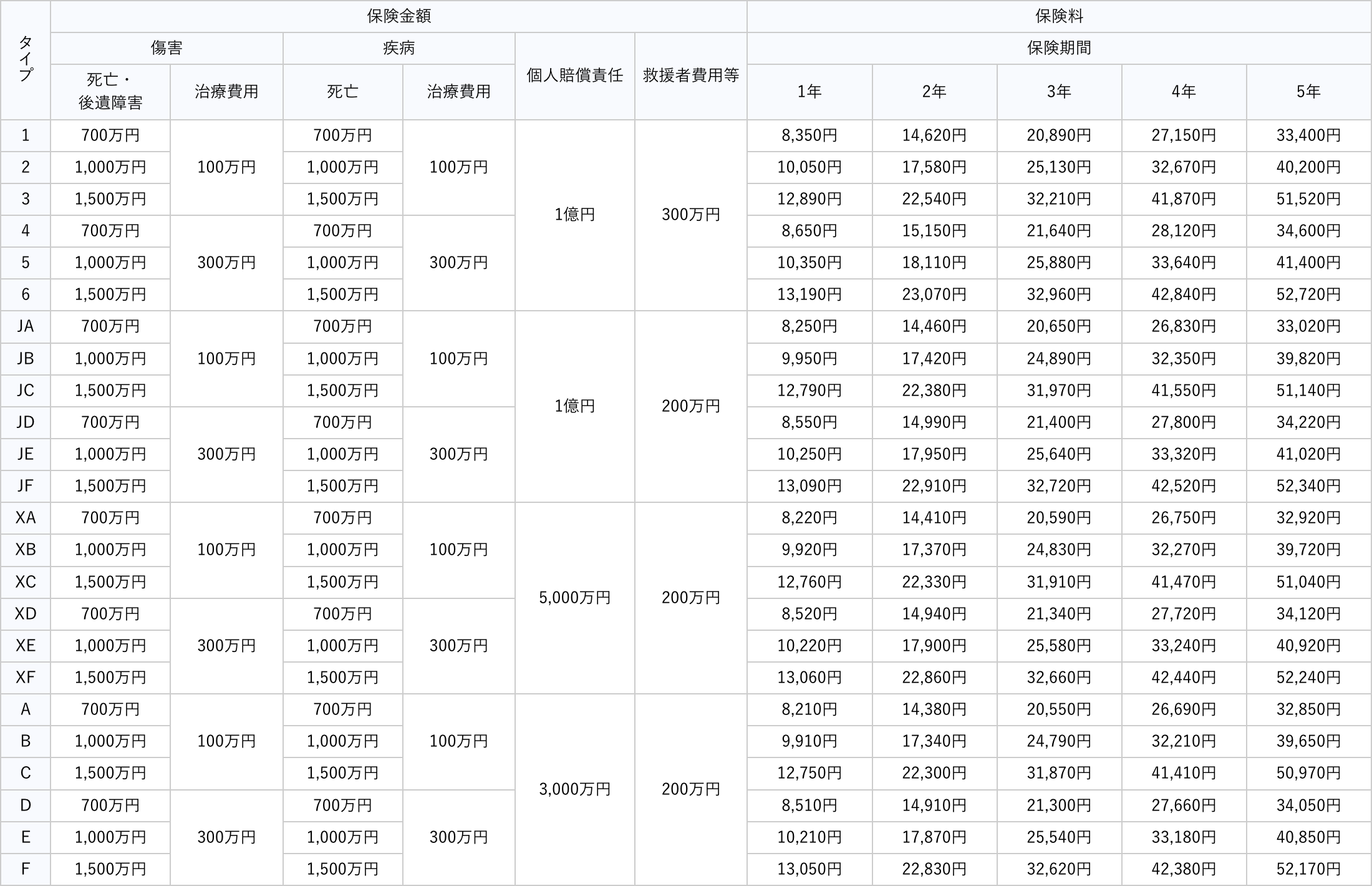Viewport: 1372px width, 886px height.
Task: Click the 8,350円 premium cell
Action: tap(809, 135)
